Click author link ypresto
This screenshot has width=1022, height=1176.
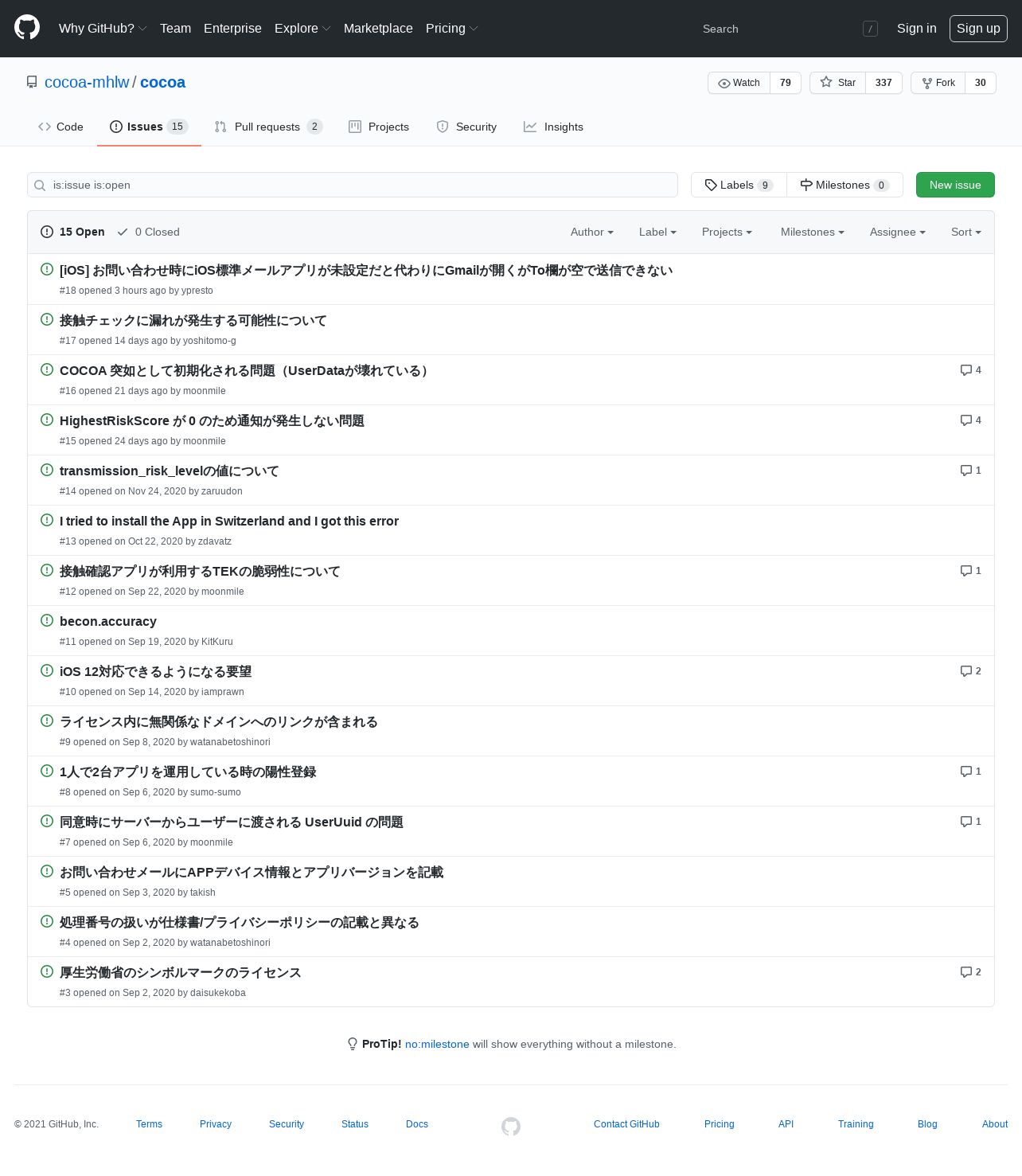pos(197,291)
